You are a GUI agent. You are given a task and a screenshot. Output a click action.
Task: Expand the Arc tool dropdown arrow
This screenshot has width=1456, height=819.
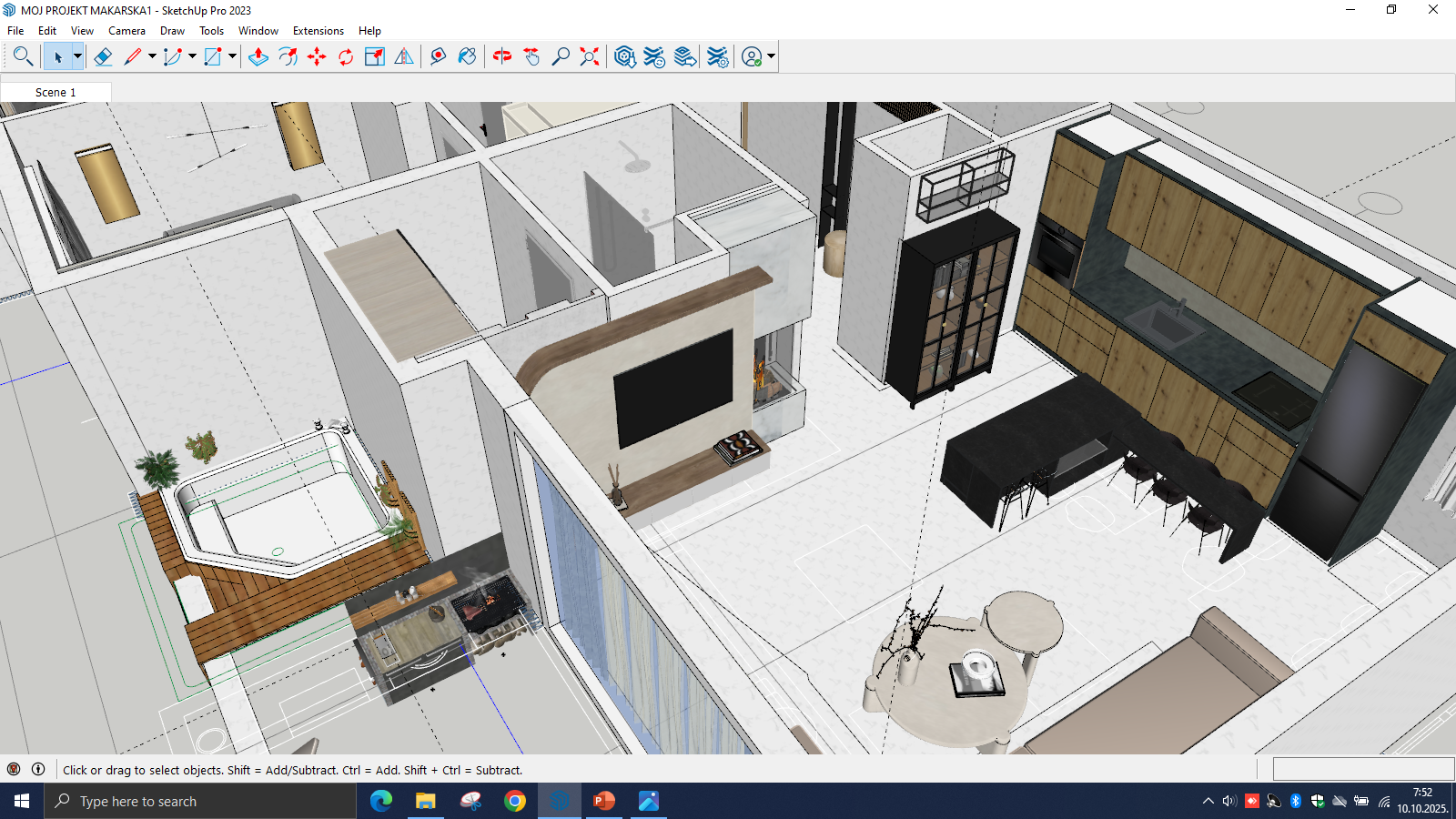pyautogui.click(x=192, y=56)
